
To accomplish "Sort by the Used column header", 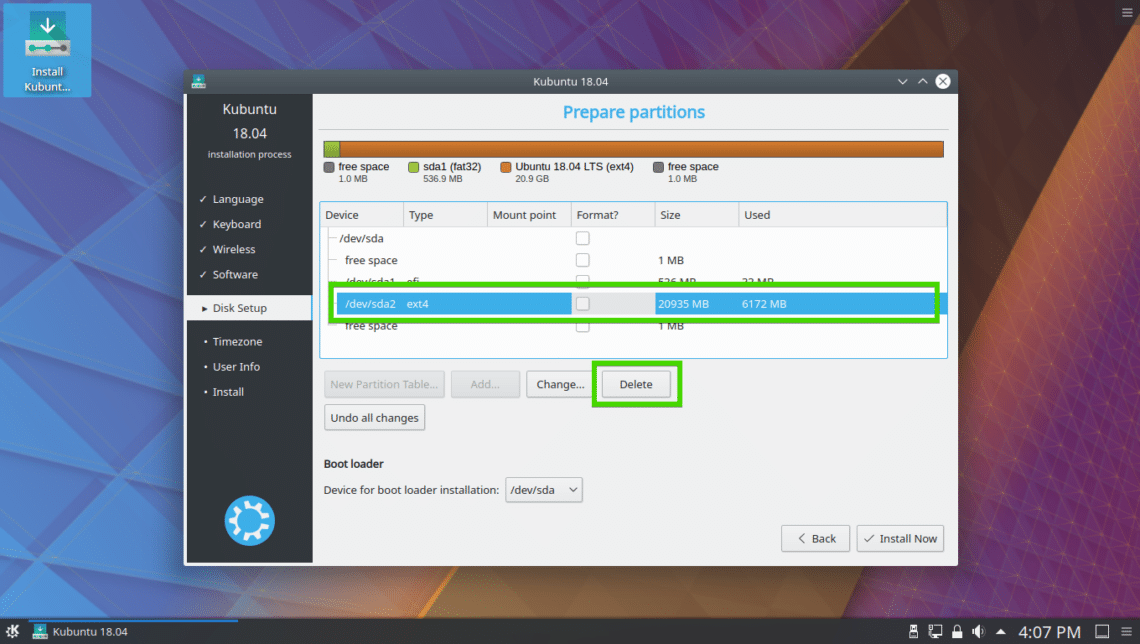I will click(843, 215).
